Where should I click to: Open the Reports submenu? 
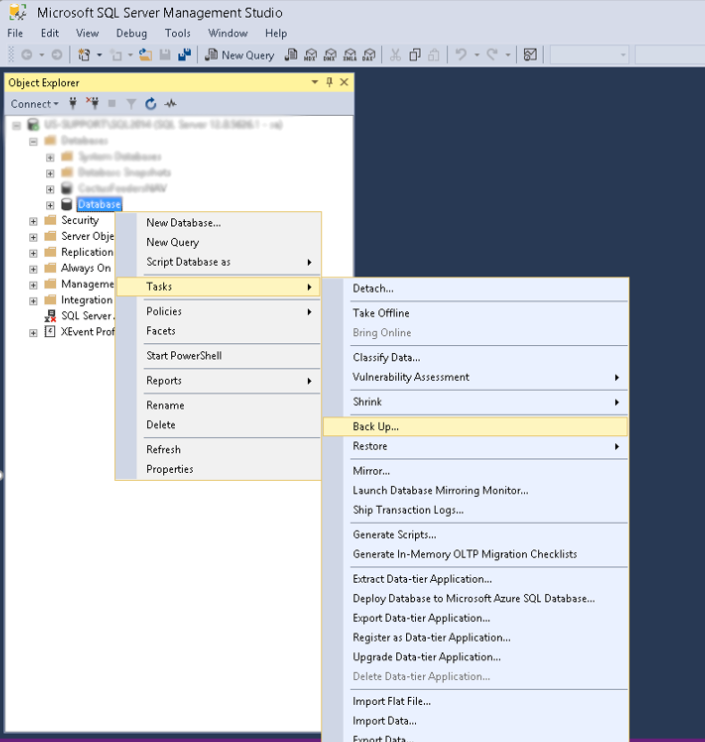(x=218, y=380)
